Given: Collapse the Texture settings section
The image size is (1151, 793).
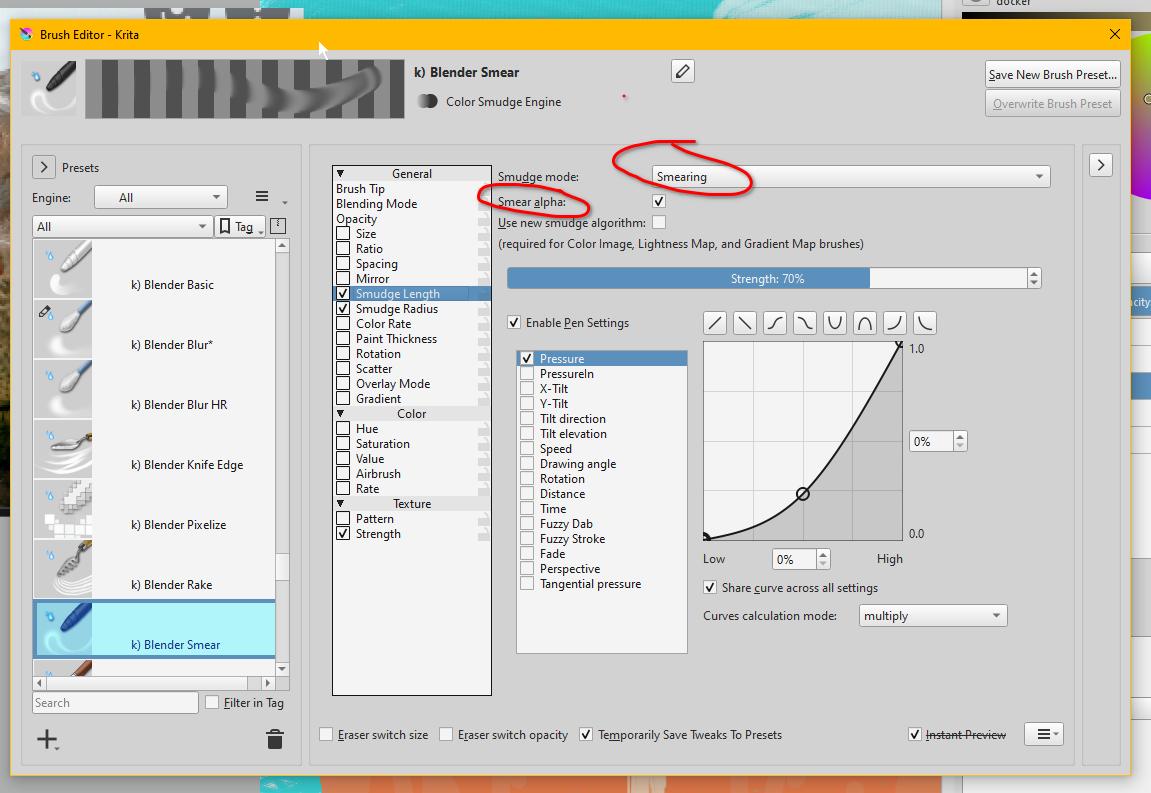Looking at the screenshot, I should 341,504.
